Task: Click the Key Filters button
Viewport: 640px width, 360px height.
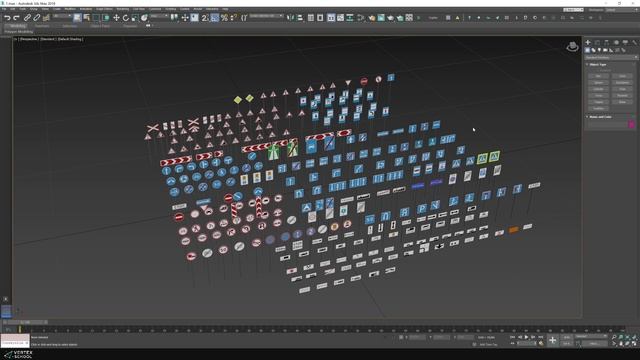Action: (x=594, y=344)
